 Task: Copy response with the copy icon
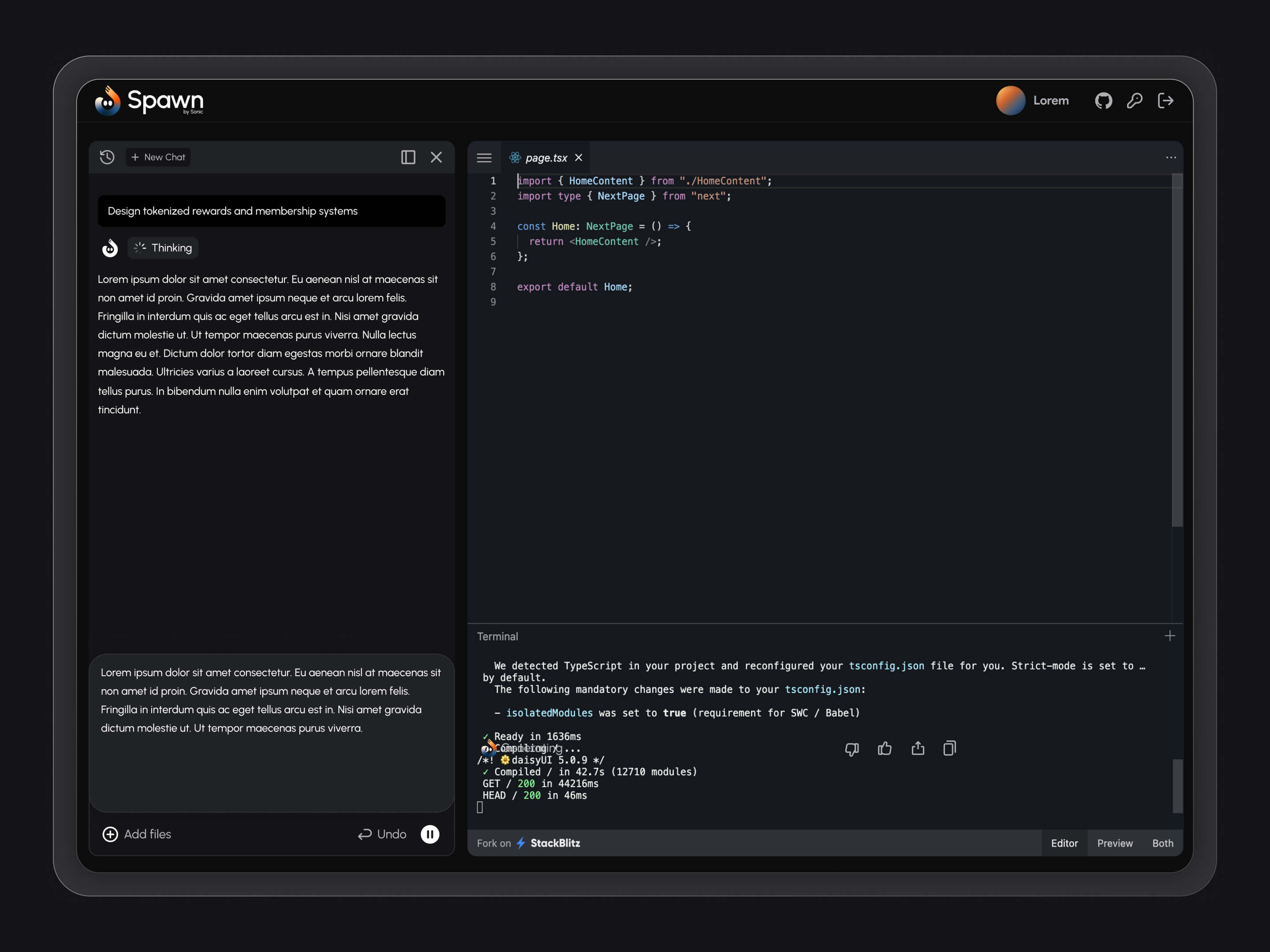949,749
